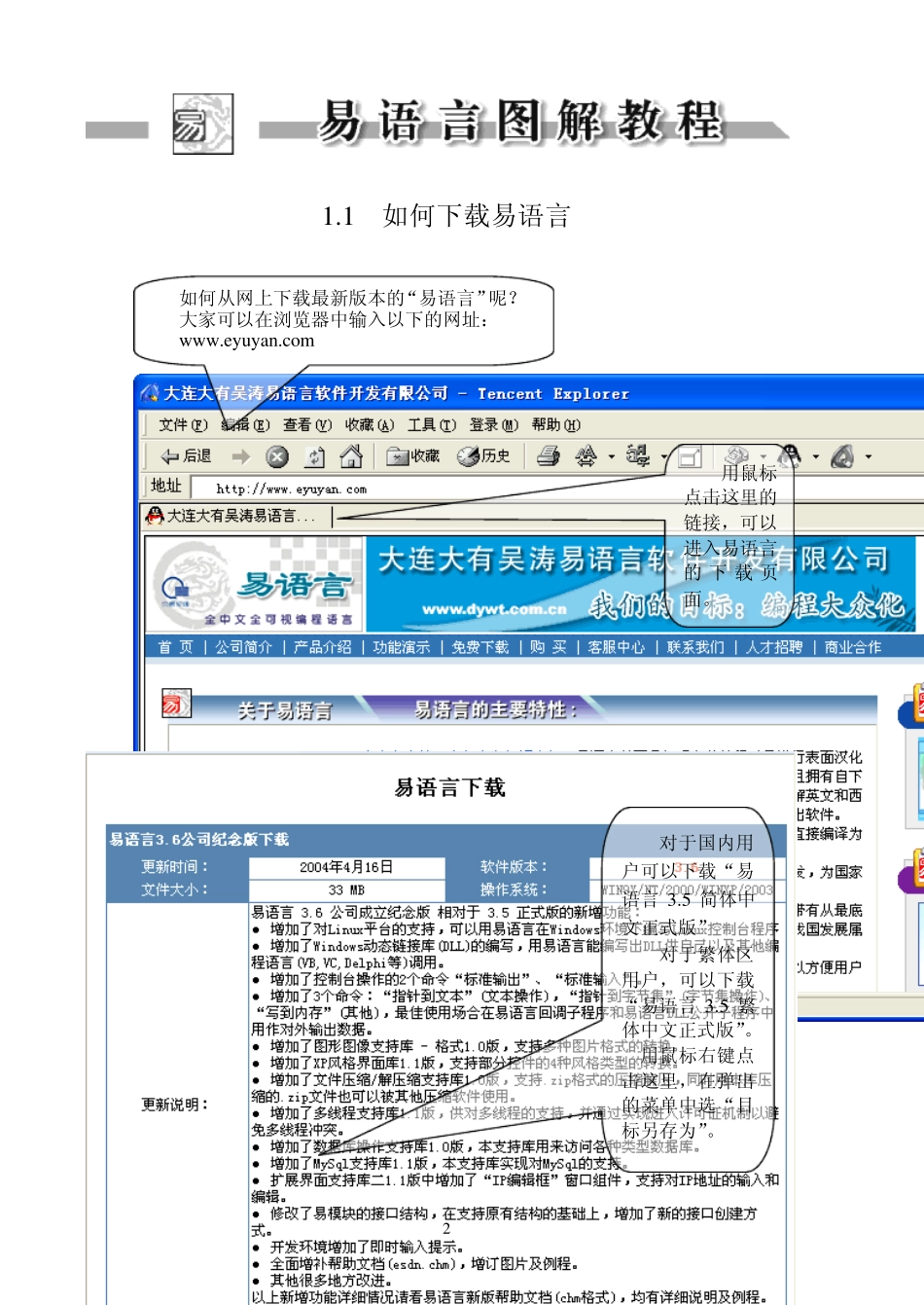Open dropdown arrow right of the printer icon
The height and width of the screenshot is (1305, 924).
(612, 455)
